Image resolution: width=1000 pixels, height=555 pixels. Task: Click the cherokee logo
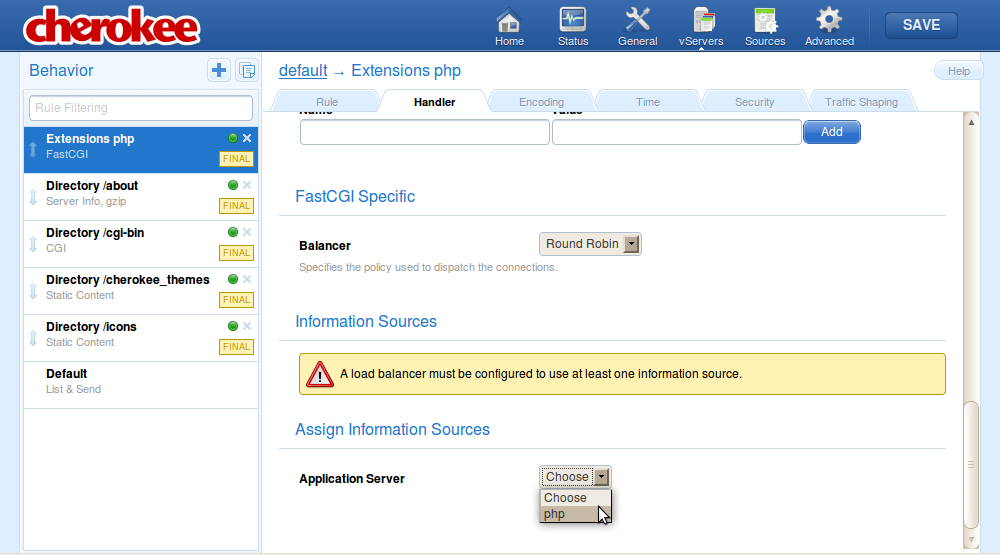(112, 26)
